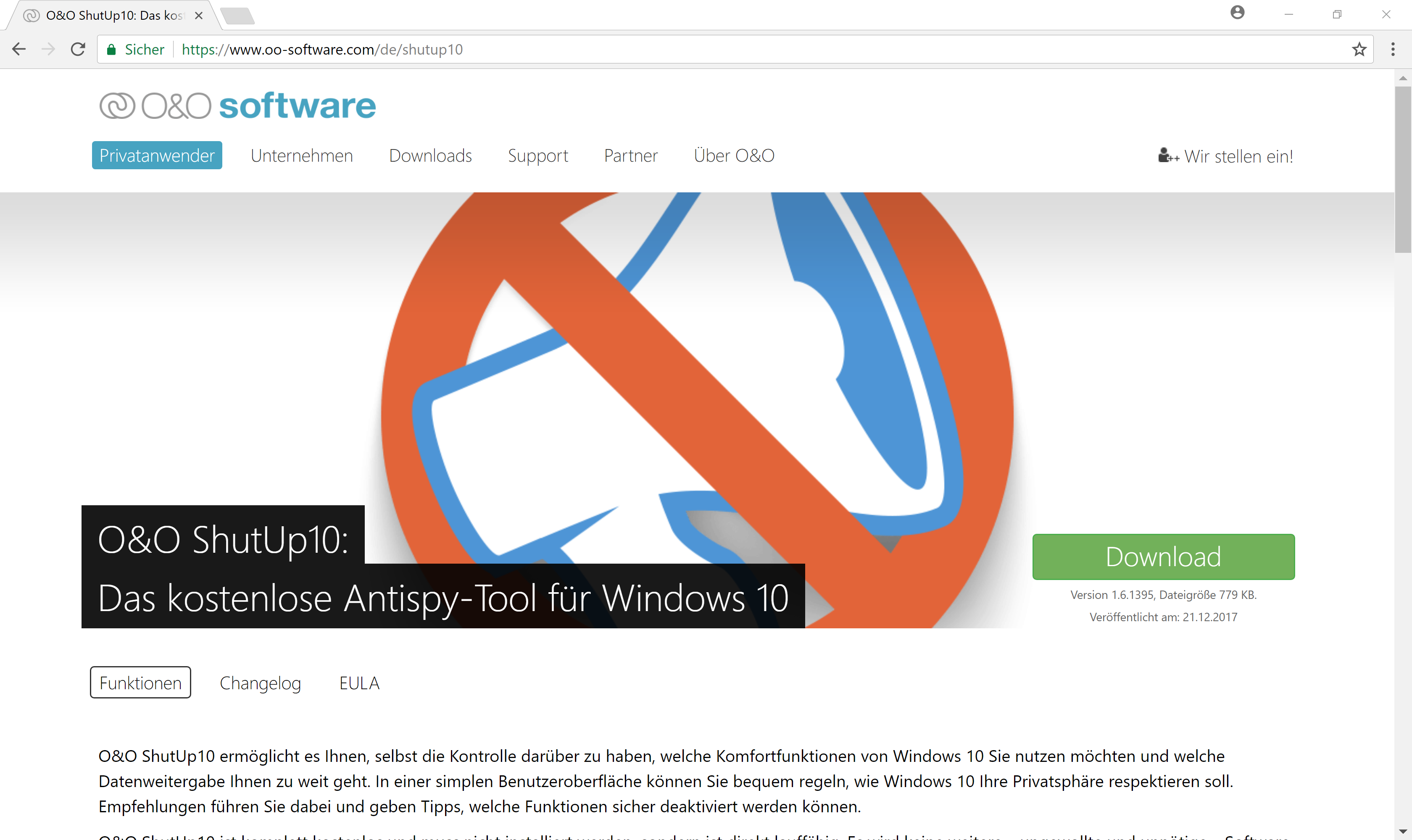Click the O&O software logo
The height and width of the screenshot is (840, 1412).
[x=237, y=106]
